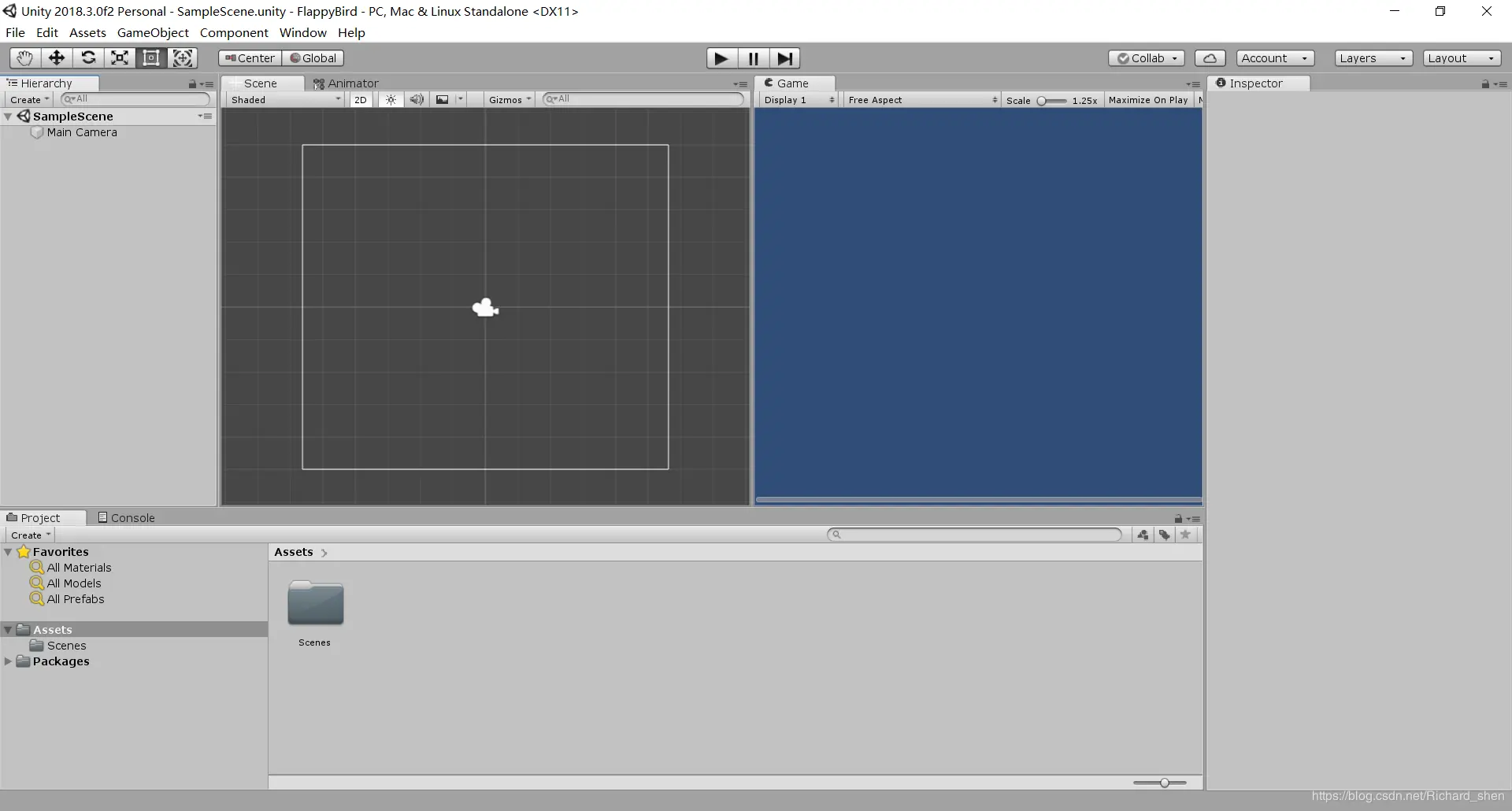
Task: Lock the Inspector panel
Action: click(x=1485, y=84)
